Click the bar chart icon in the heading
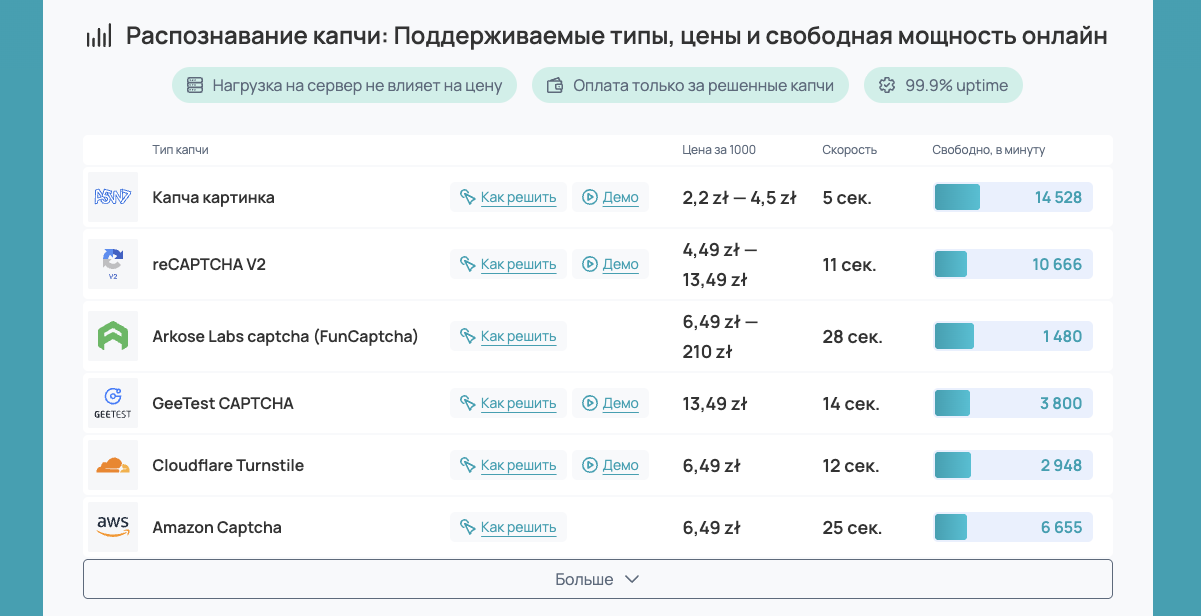 (98, 34)
